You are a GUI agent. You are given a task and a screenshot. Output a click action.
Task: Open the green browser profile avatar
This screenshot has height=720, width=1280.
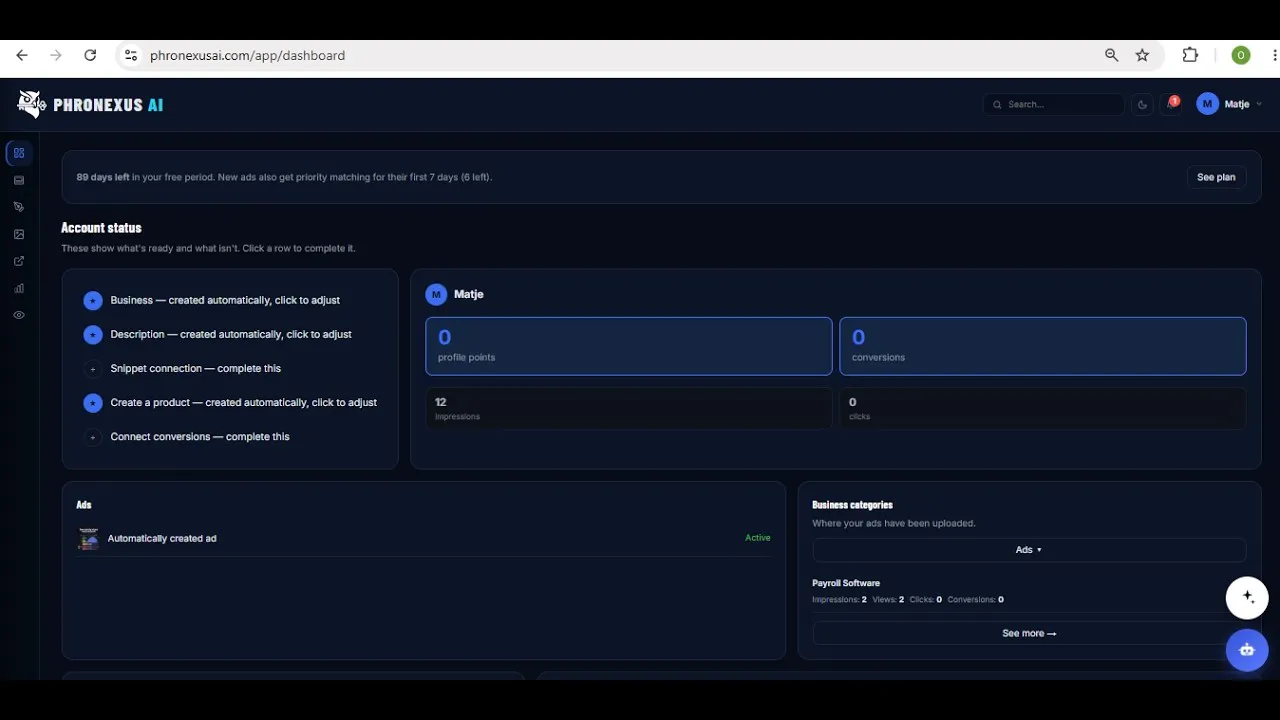point(1241,56)
